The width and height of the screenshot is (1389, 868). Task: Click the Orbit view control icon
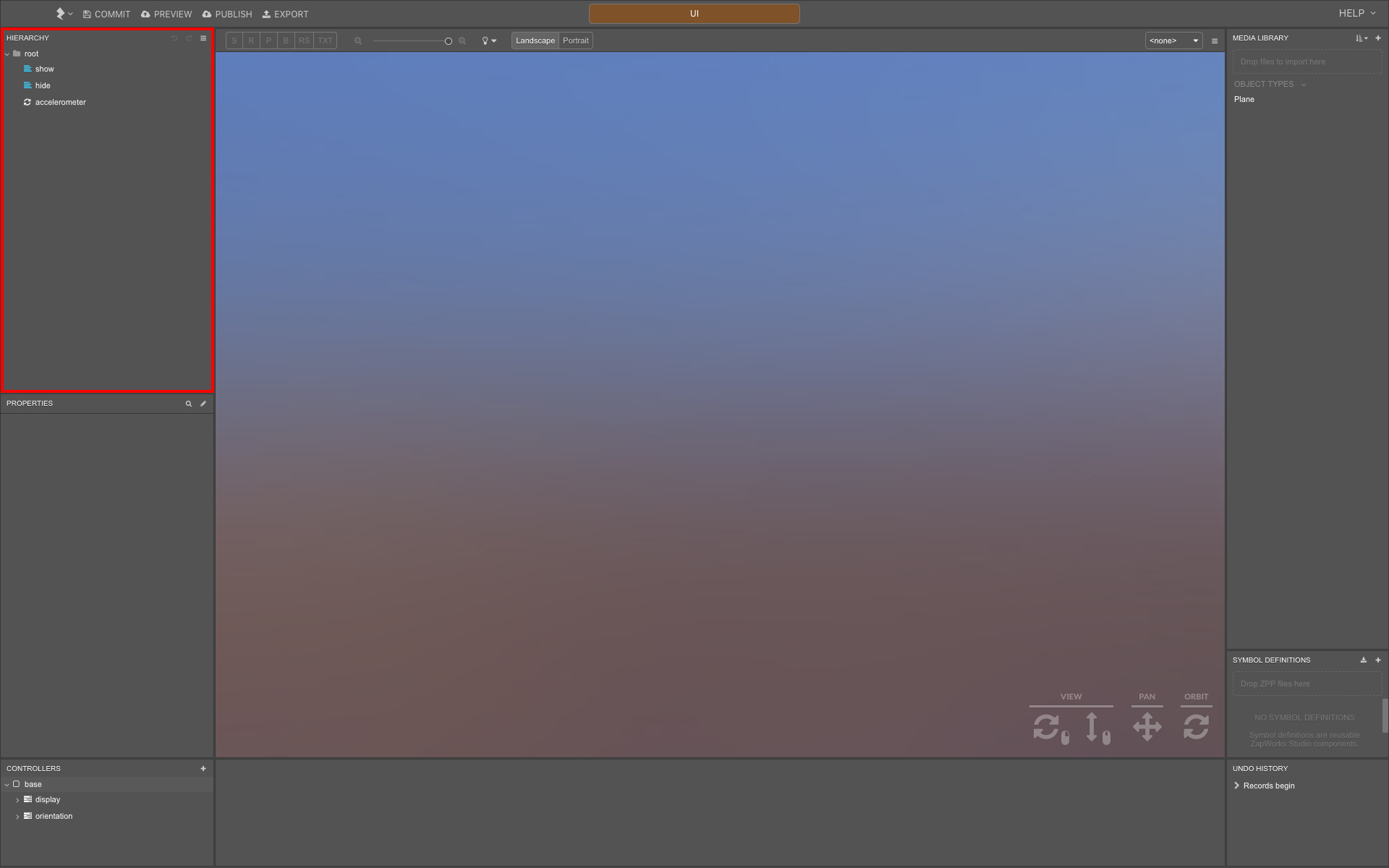[x=1196, y=726]
